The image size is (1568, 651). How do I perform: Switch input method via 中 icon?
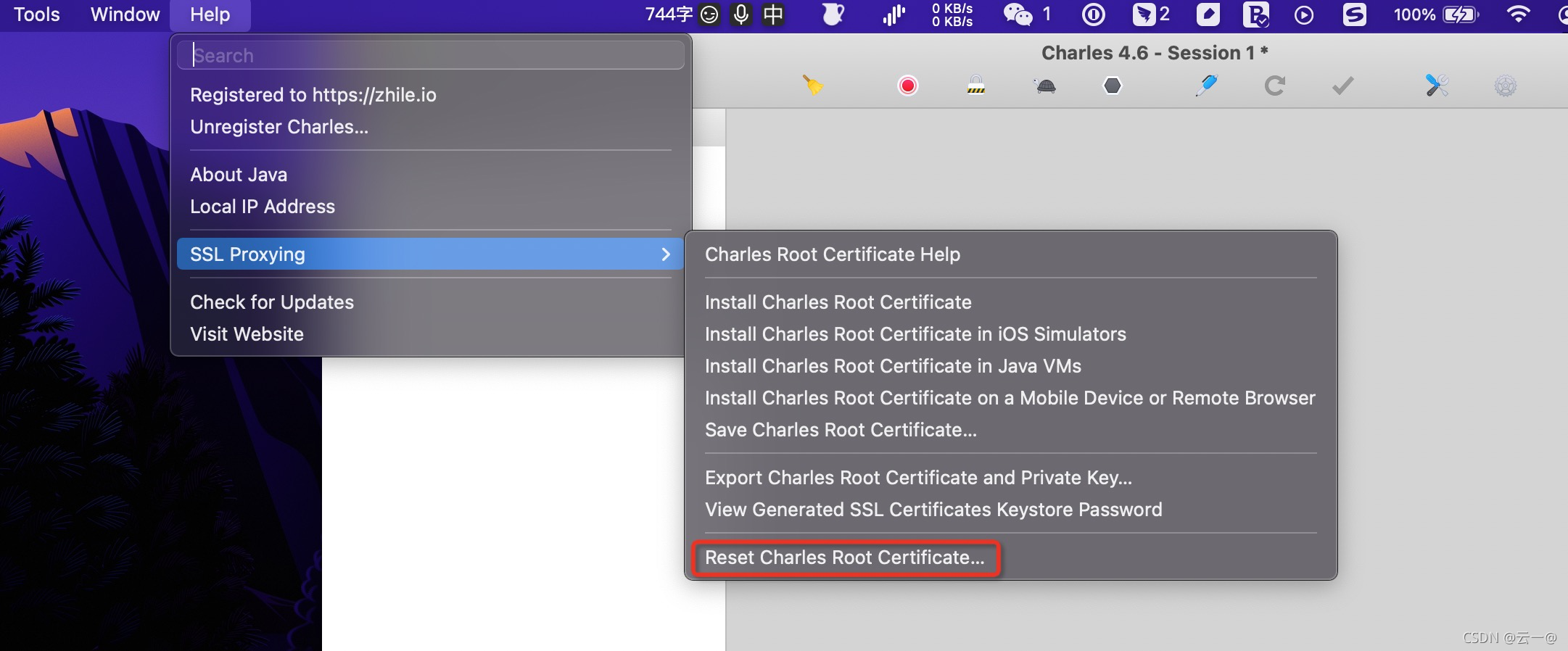pos(773,14)
